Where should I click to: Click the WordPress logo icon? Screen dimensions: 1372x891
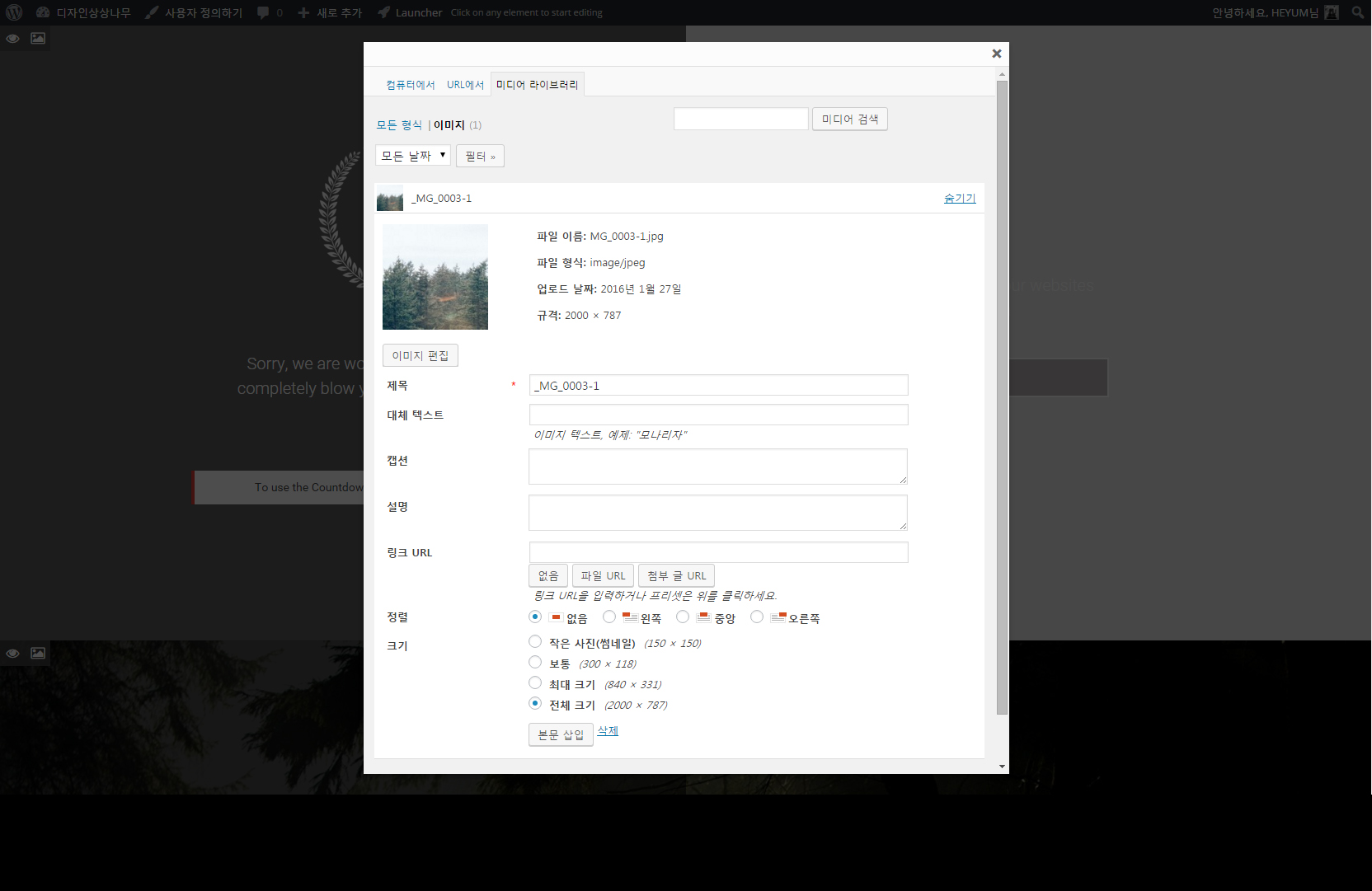pos(14,12)
